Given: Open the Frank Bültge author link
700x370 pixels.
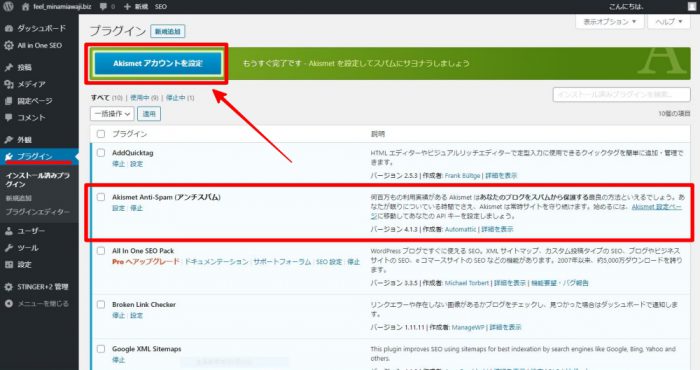Looking at the screenshot, I should (x=462, y=176).
